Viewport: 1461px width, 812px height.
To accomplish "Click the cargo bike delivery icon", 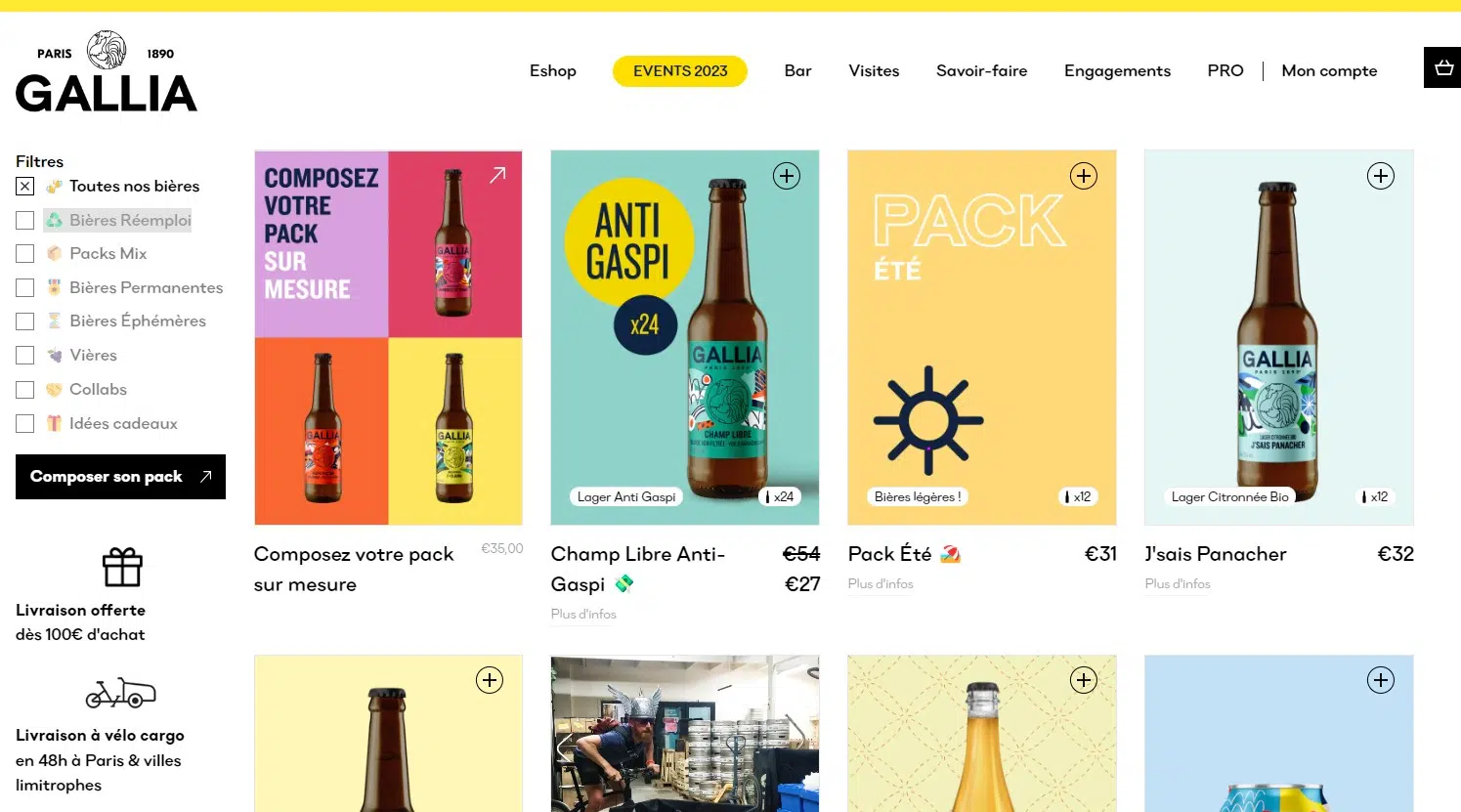I will click(121, 693).
